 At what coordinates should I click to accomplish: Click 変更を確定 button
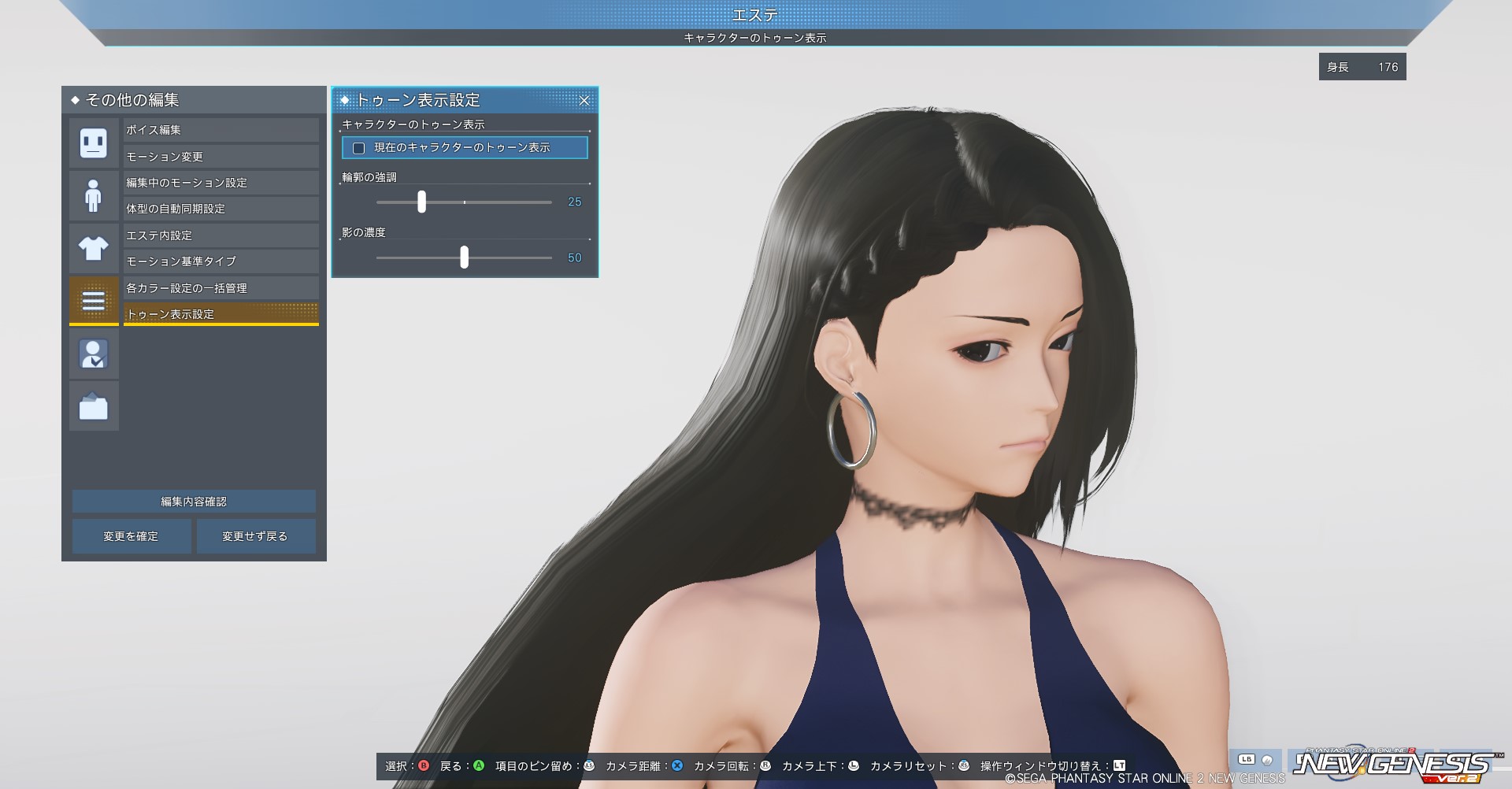[132, 536]
